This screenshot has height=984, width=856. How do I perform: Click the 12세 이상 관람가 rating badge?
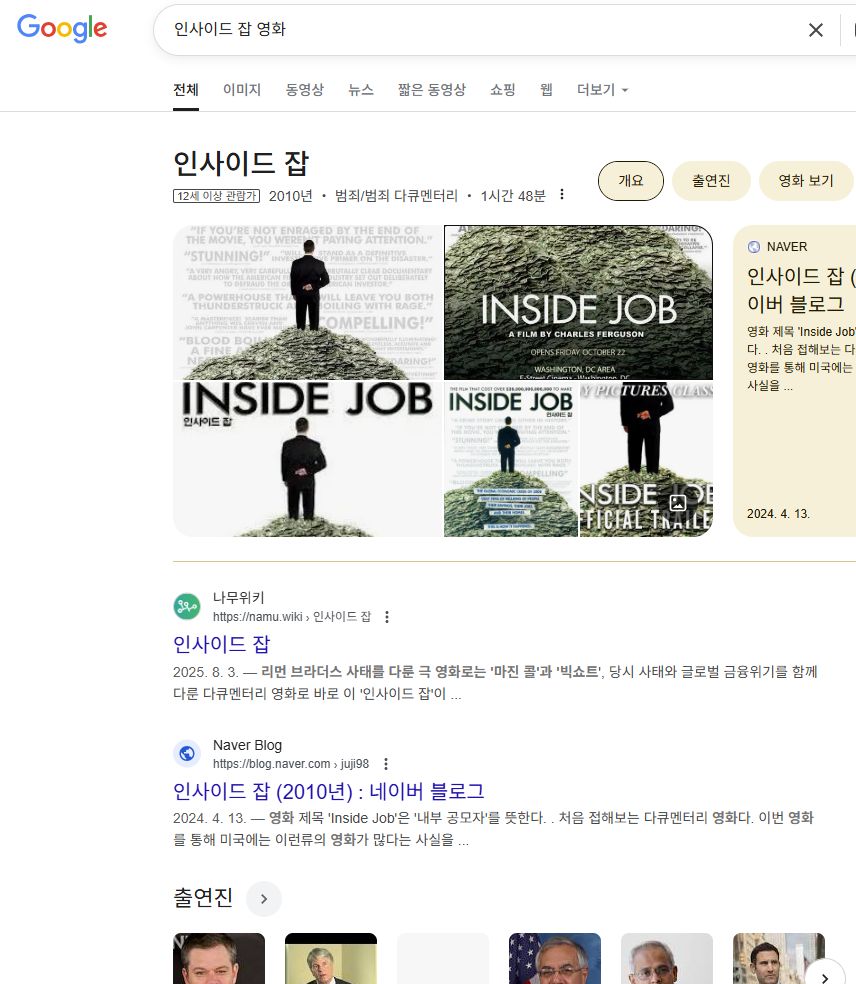tap(217, 196)
